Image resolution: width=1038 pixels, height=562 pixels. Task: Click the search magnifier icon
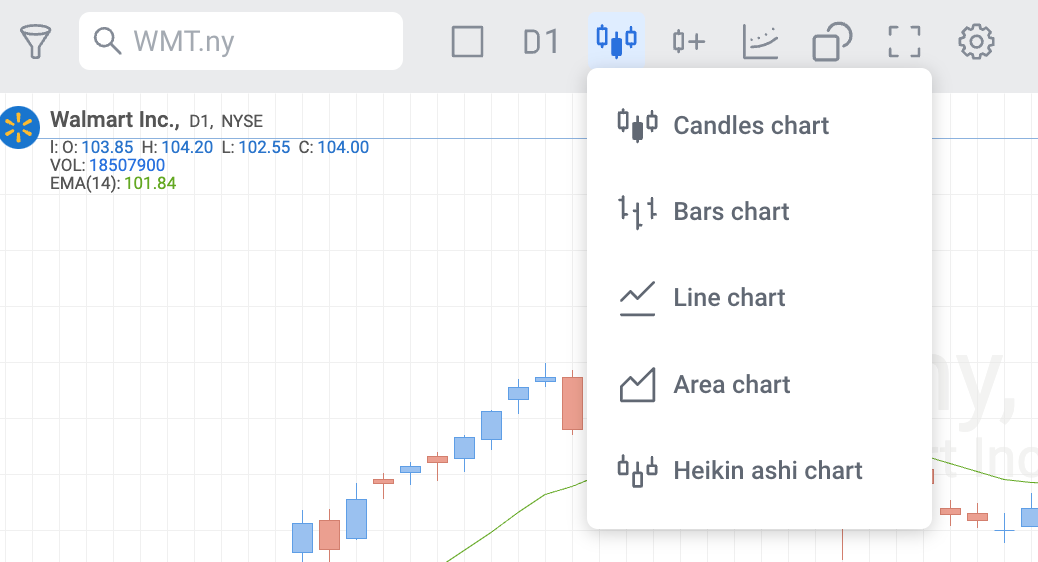pyautogui.click(x=106, y=41)
